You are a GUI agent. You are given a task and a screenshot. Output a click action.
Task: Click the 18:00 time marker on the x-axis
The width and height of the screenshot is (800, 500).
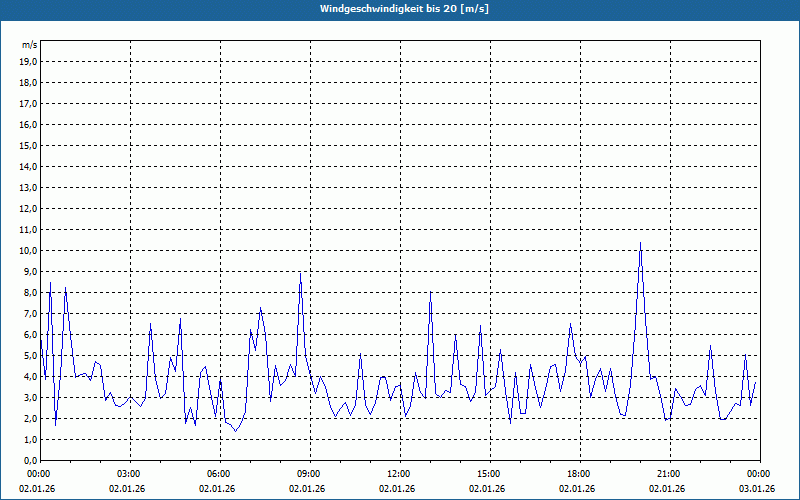coord(579,473)
